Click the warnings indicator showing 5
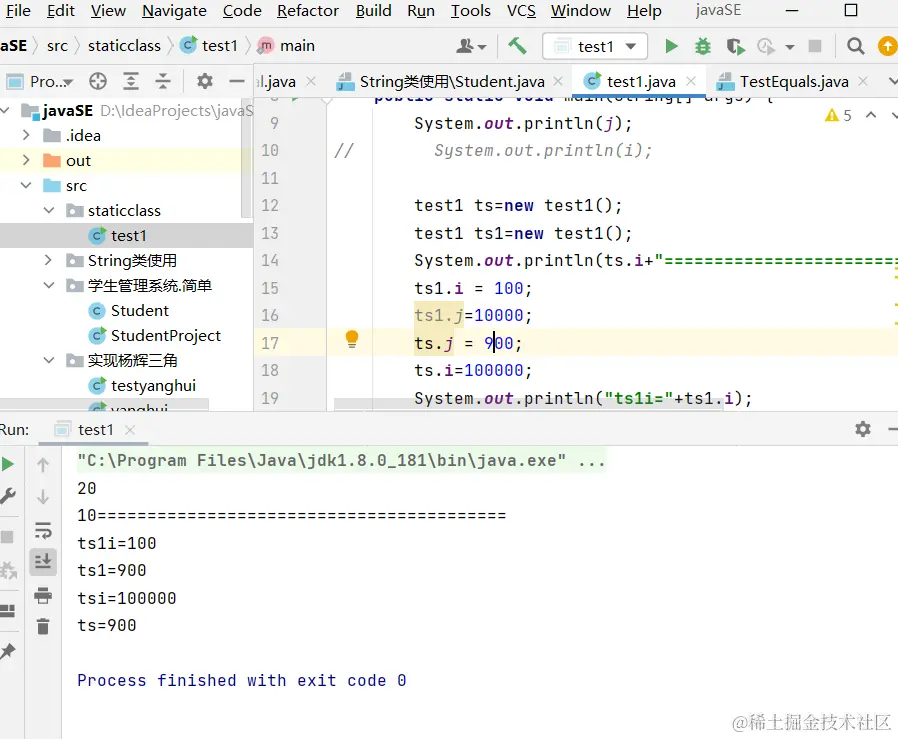898x739 pixels. pyautogui.click(x=838, y=116)
